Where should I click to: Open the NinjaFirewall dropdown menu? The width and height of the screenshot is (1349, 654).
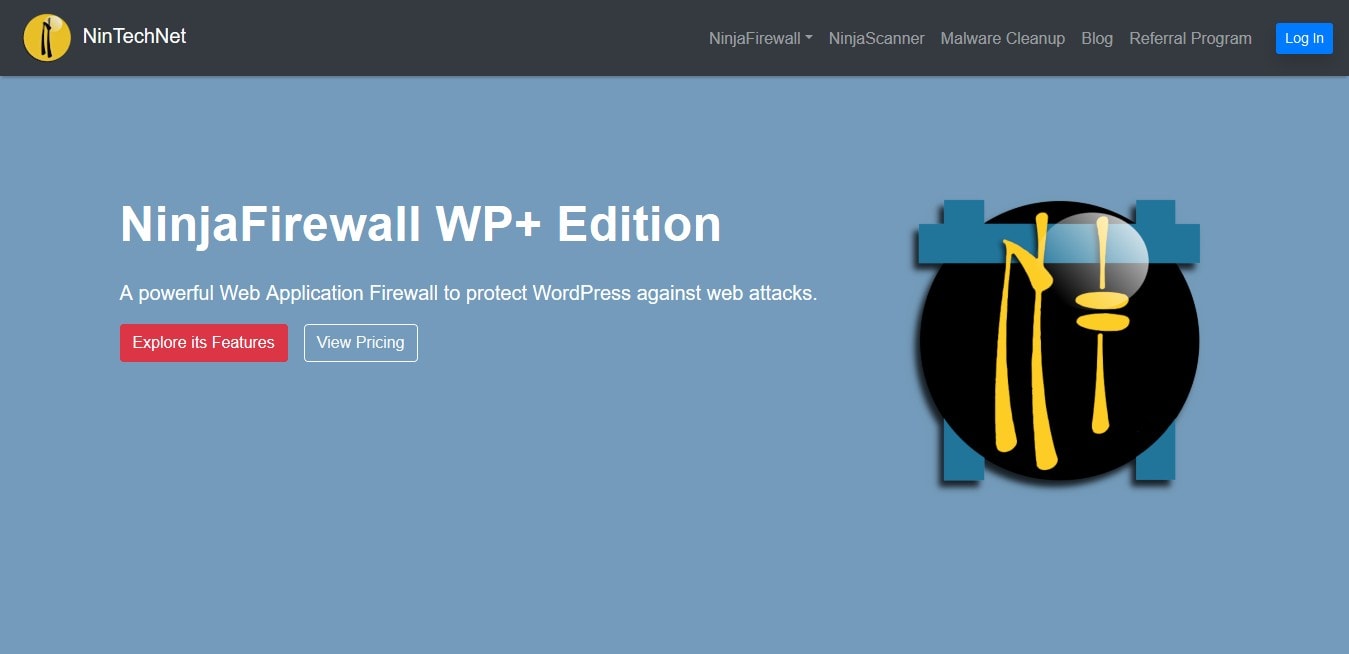pos(761,38)
